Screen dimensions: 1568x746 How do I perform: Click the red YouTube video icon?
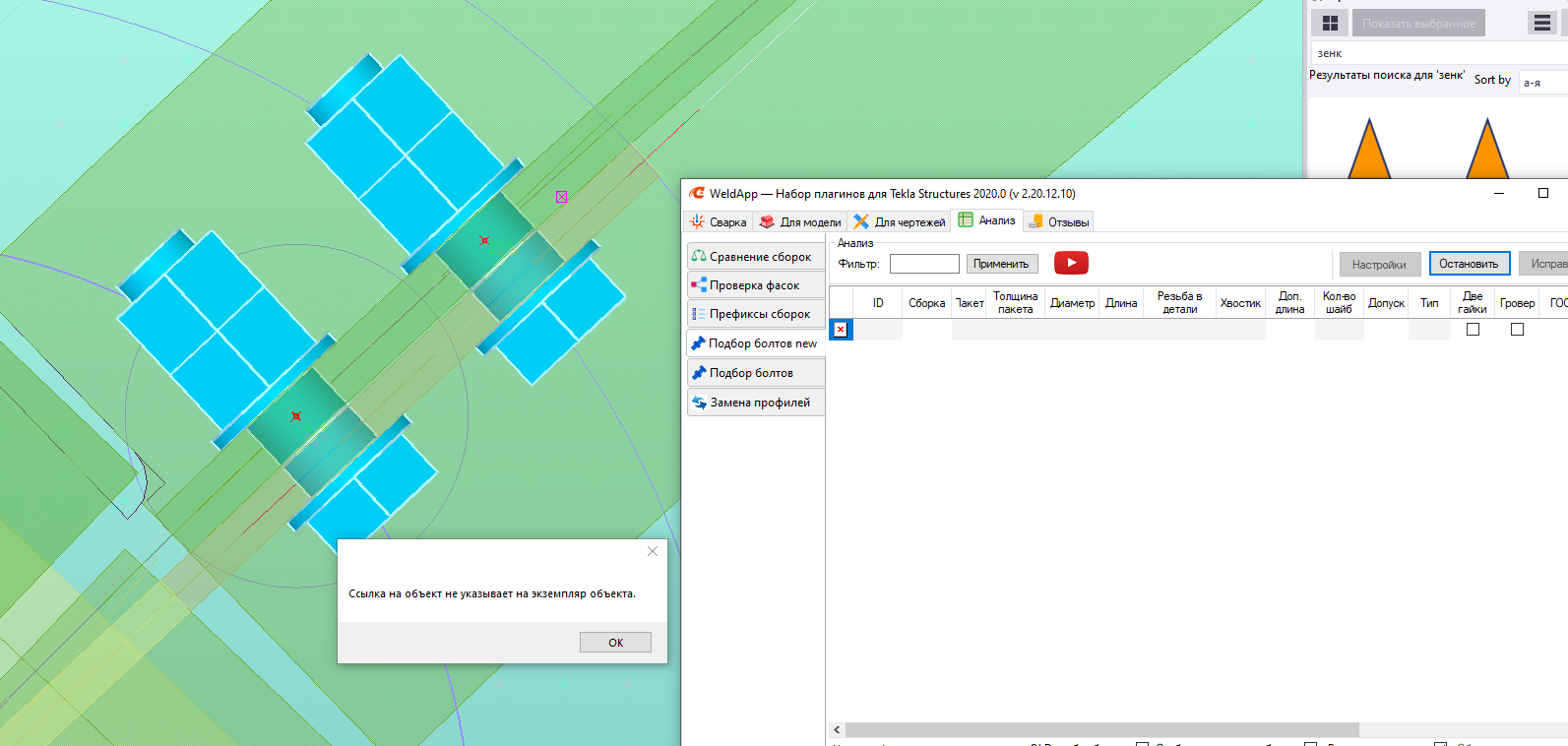pos(1071,263)
